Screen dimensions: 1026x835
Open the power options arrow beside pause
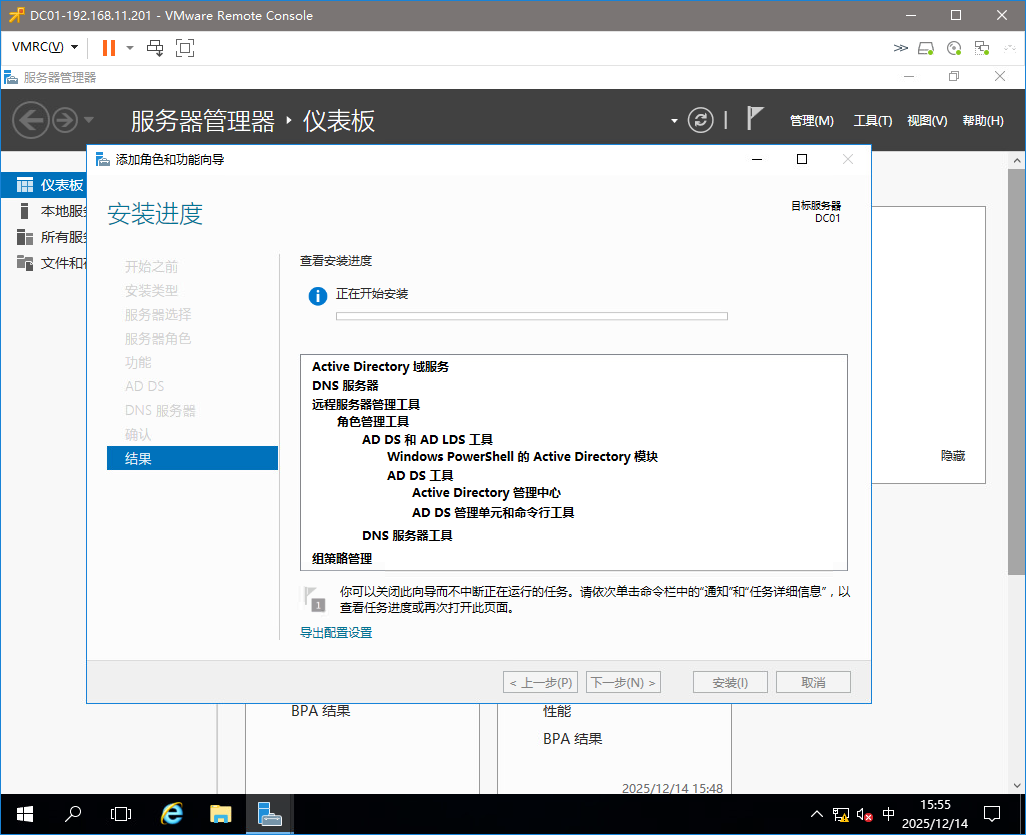(130, 48)
